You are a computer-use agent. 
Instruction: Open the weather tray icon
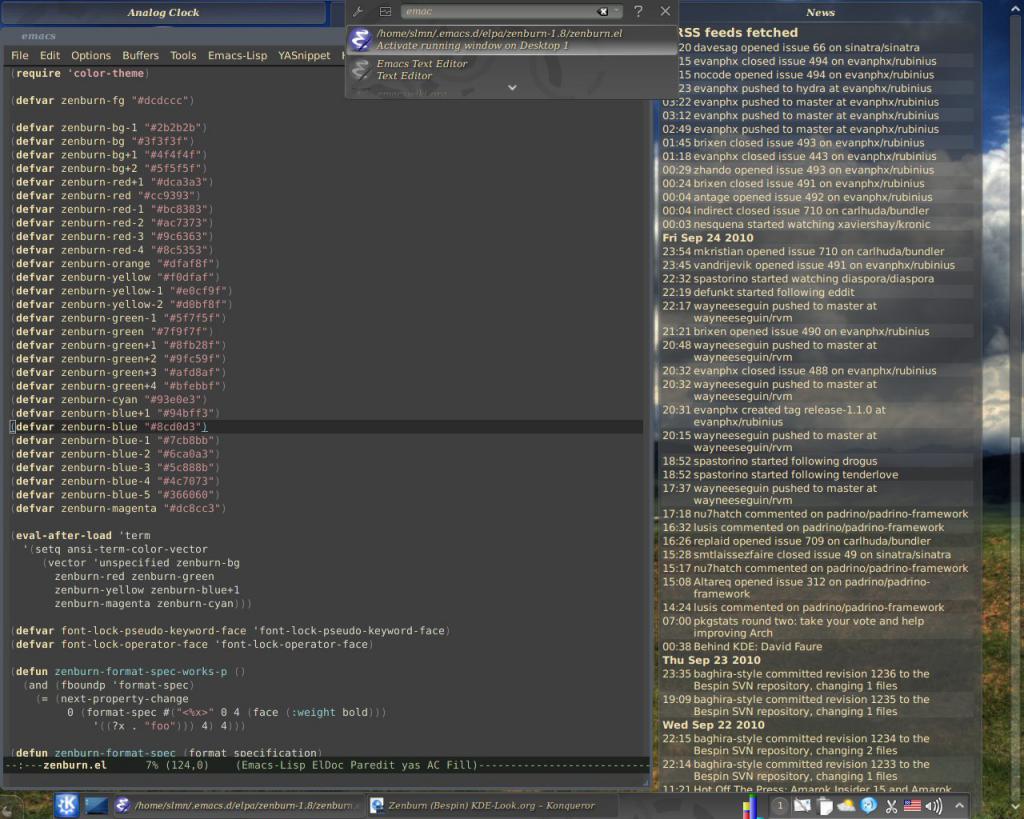tap(847, 806)
